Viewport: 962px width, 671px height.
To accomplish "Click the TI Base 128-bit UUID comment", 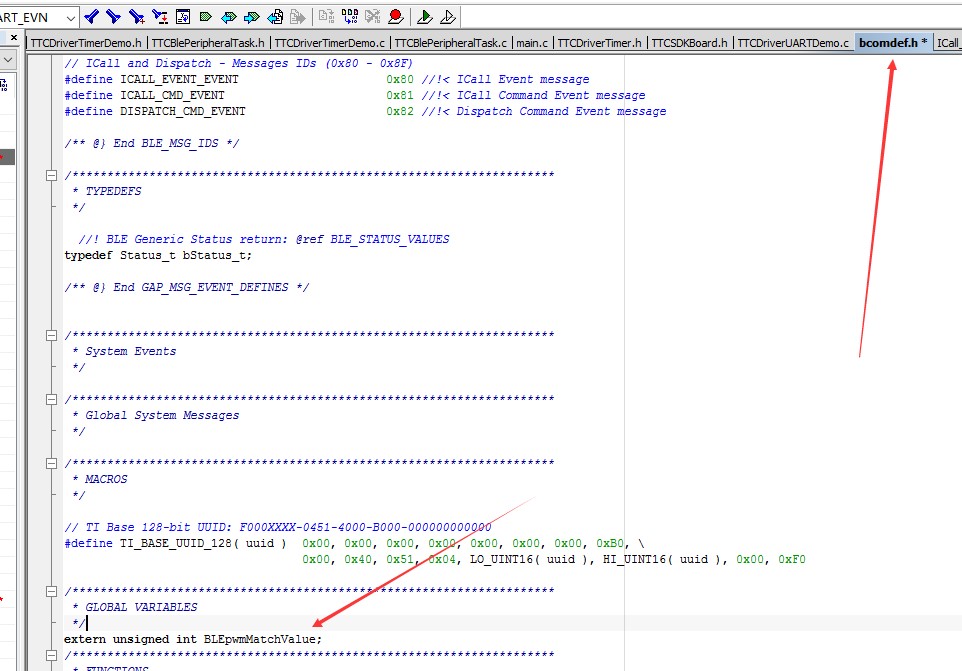I will pos(278,527).
